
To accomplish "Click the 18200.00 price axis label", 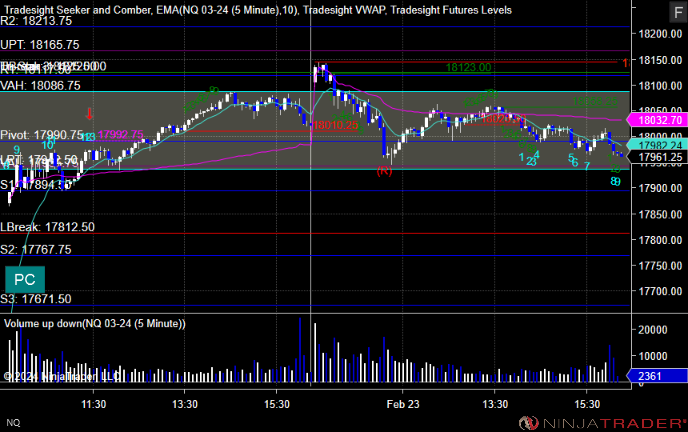I will (x=660, y=34).
